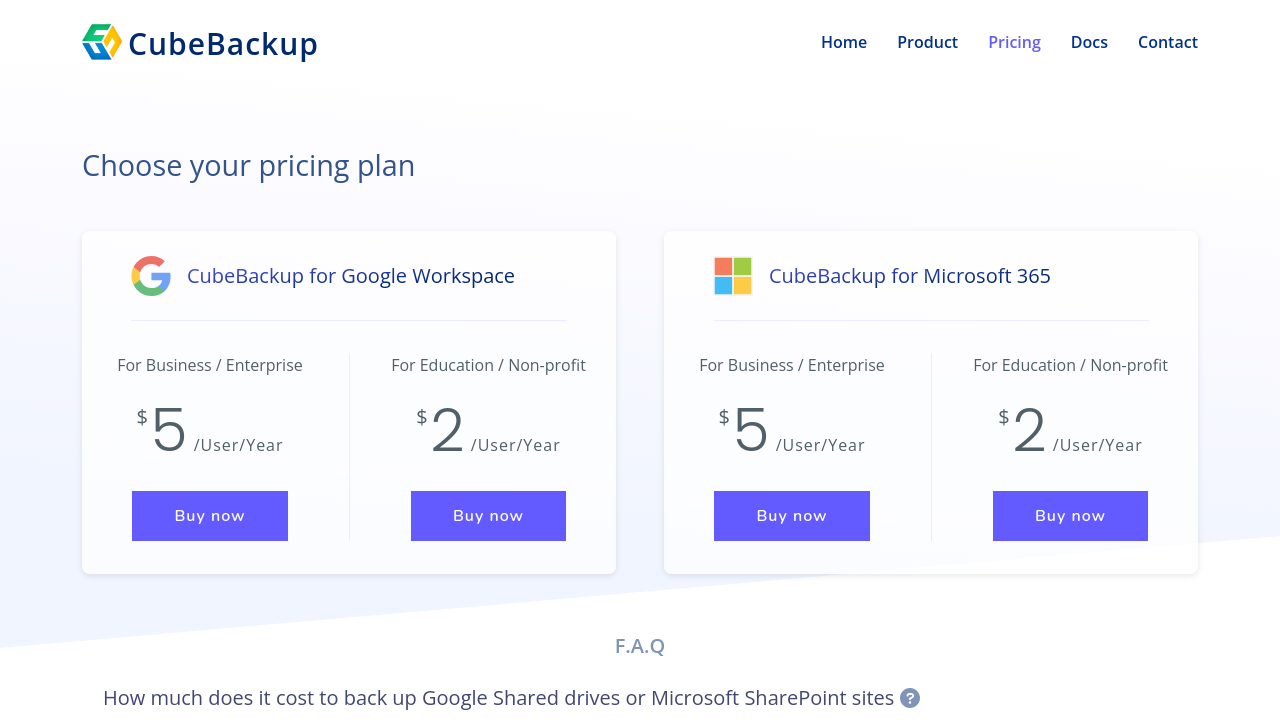Click the question mark icon beside FAQ question
Screen dimensions: 1280x720
point(910,698)
